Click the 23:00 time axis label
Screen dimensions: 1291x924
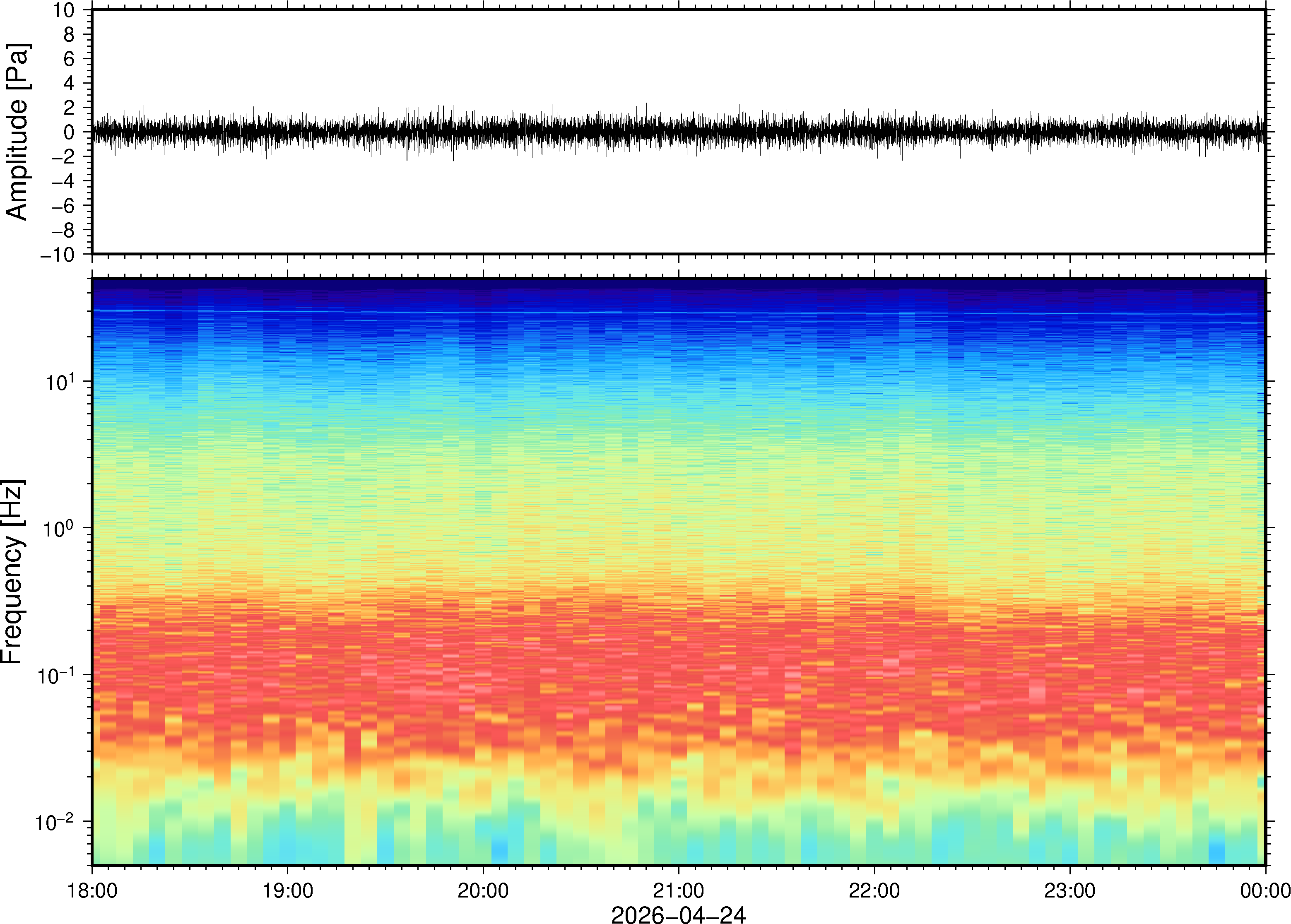pyautogui.click(x=1069, y=890)
